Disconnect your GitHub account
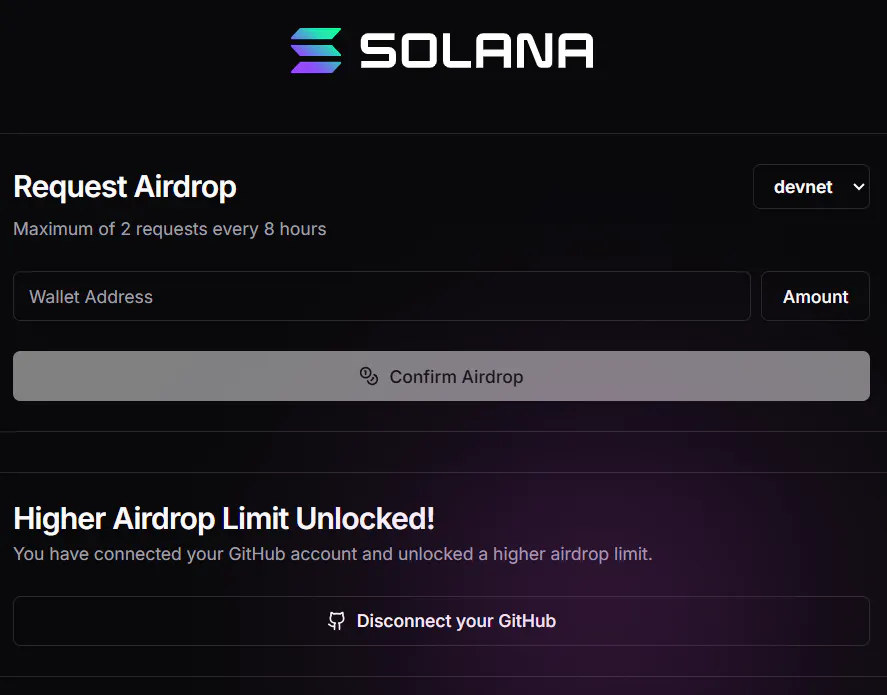The width and height of the screenshot is (887, 695). coord(441,621)
